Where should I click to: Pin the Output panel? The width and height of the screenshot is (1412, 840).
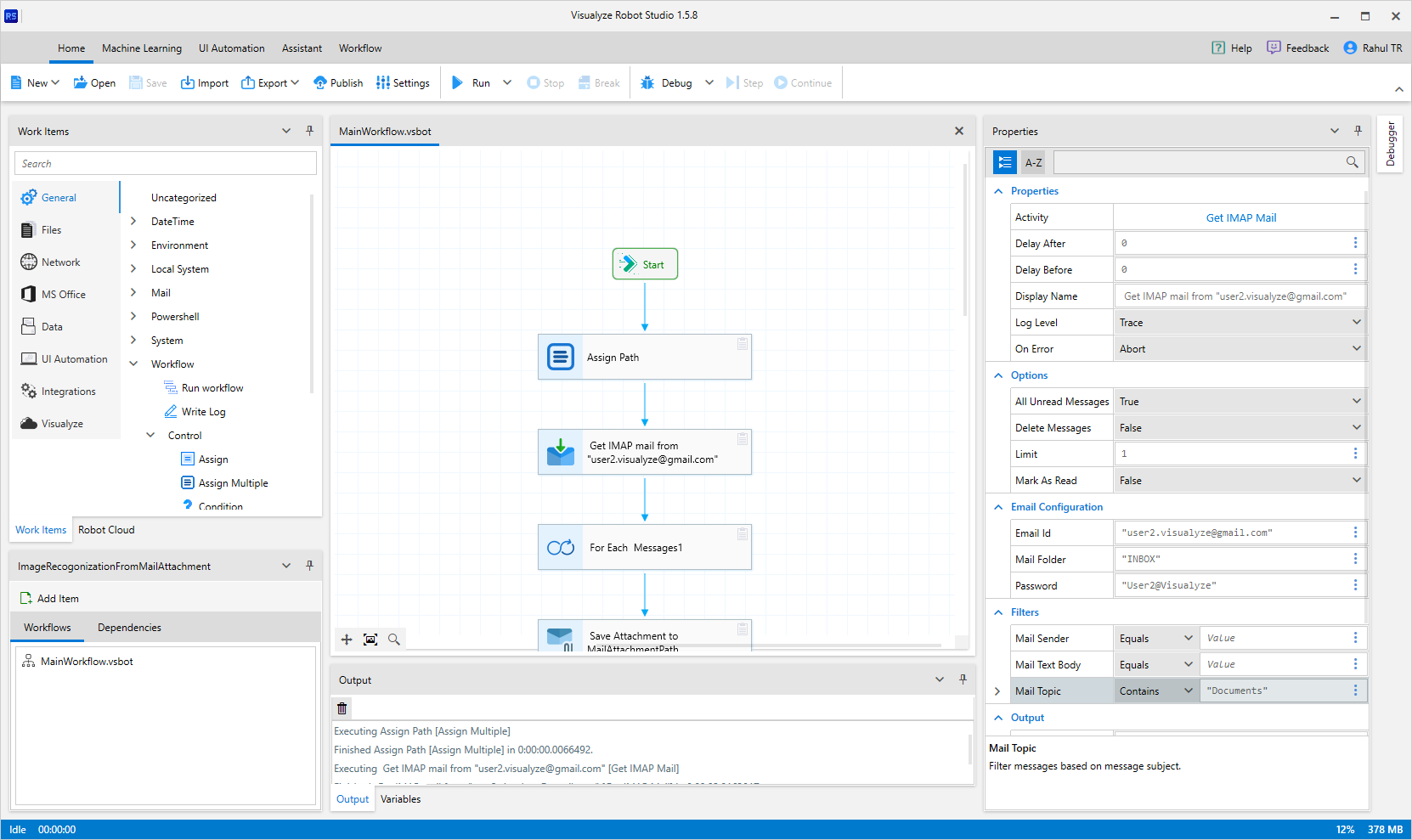click(x=963, y=679)
